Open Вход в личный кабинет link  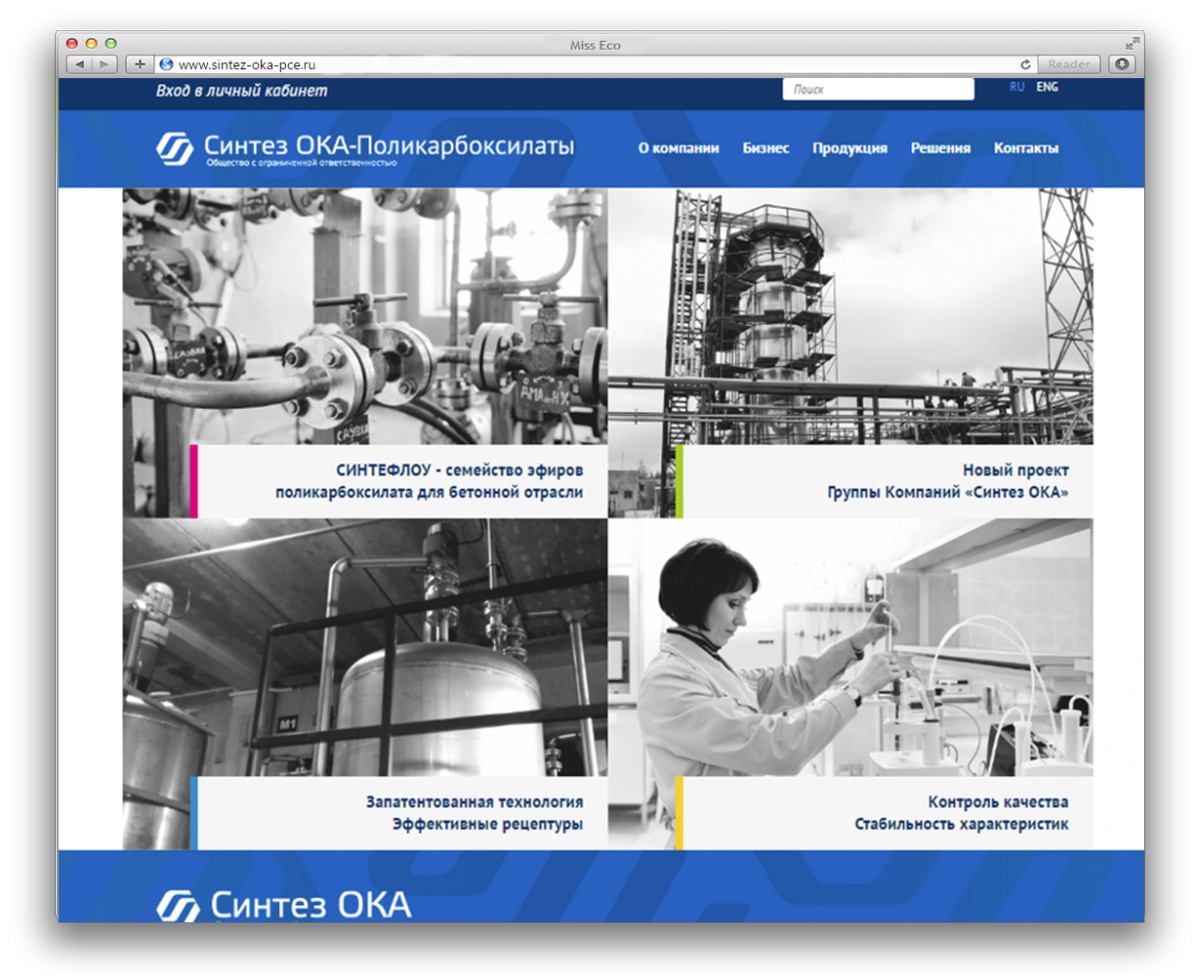241,91
